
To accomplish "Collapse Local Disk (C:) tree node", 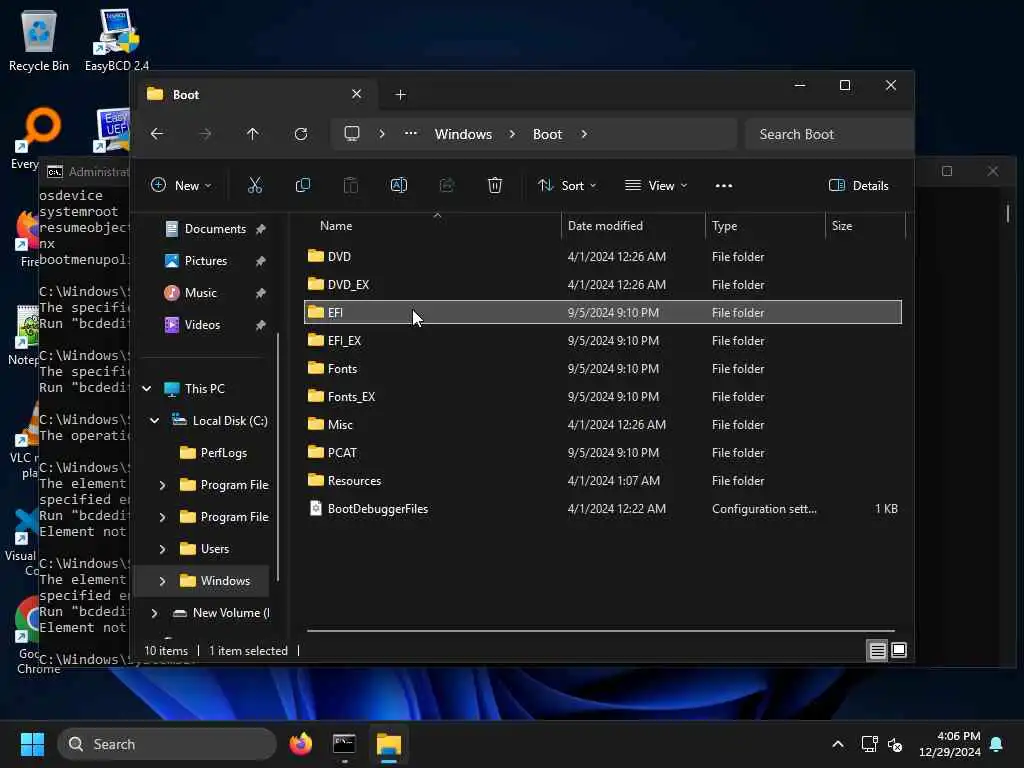I will click(155, 421).
